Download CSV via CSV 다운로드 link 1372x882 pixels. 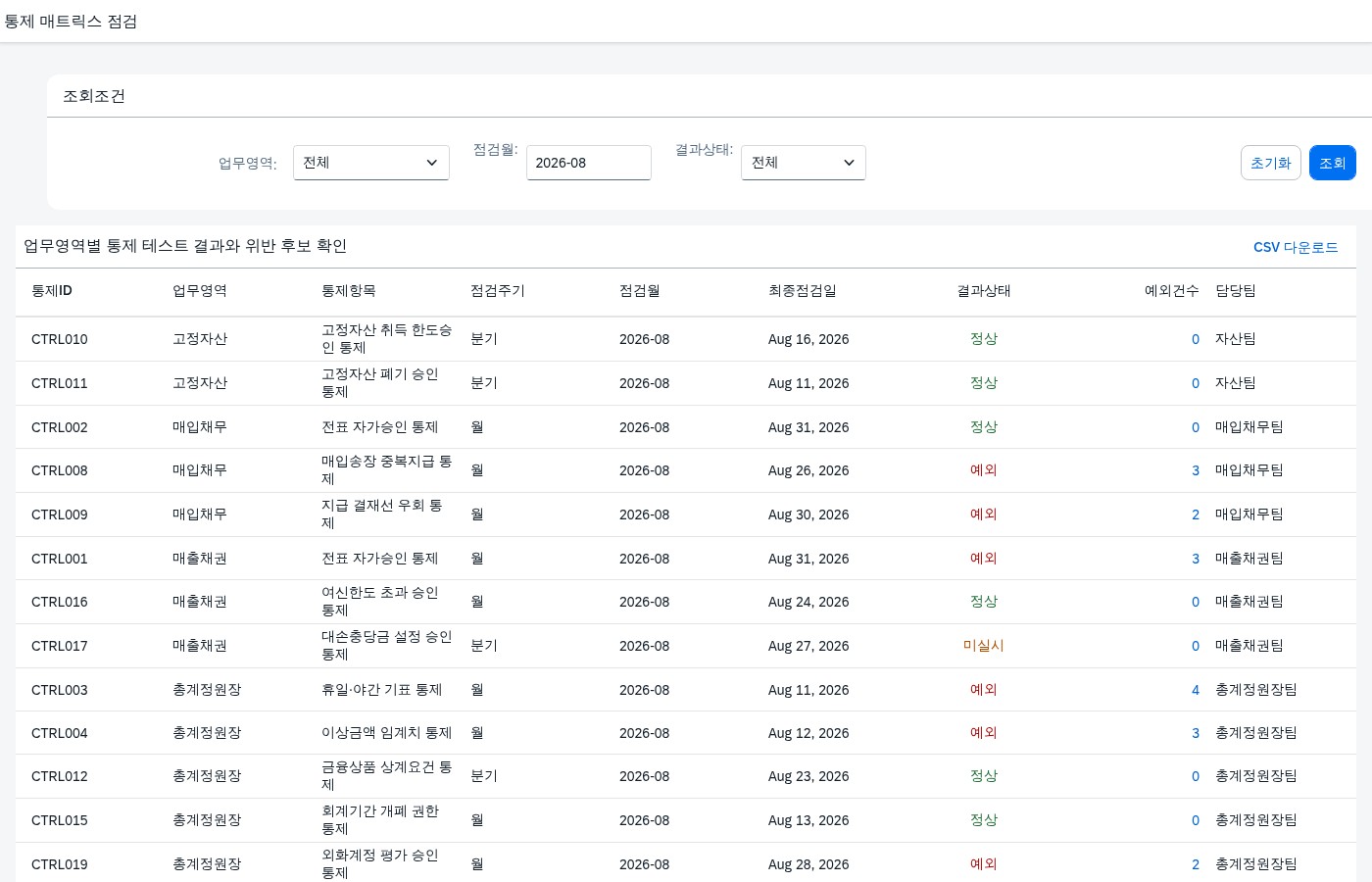[1296, 247]
